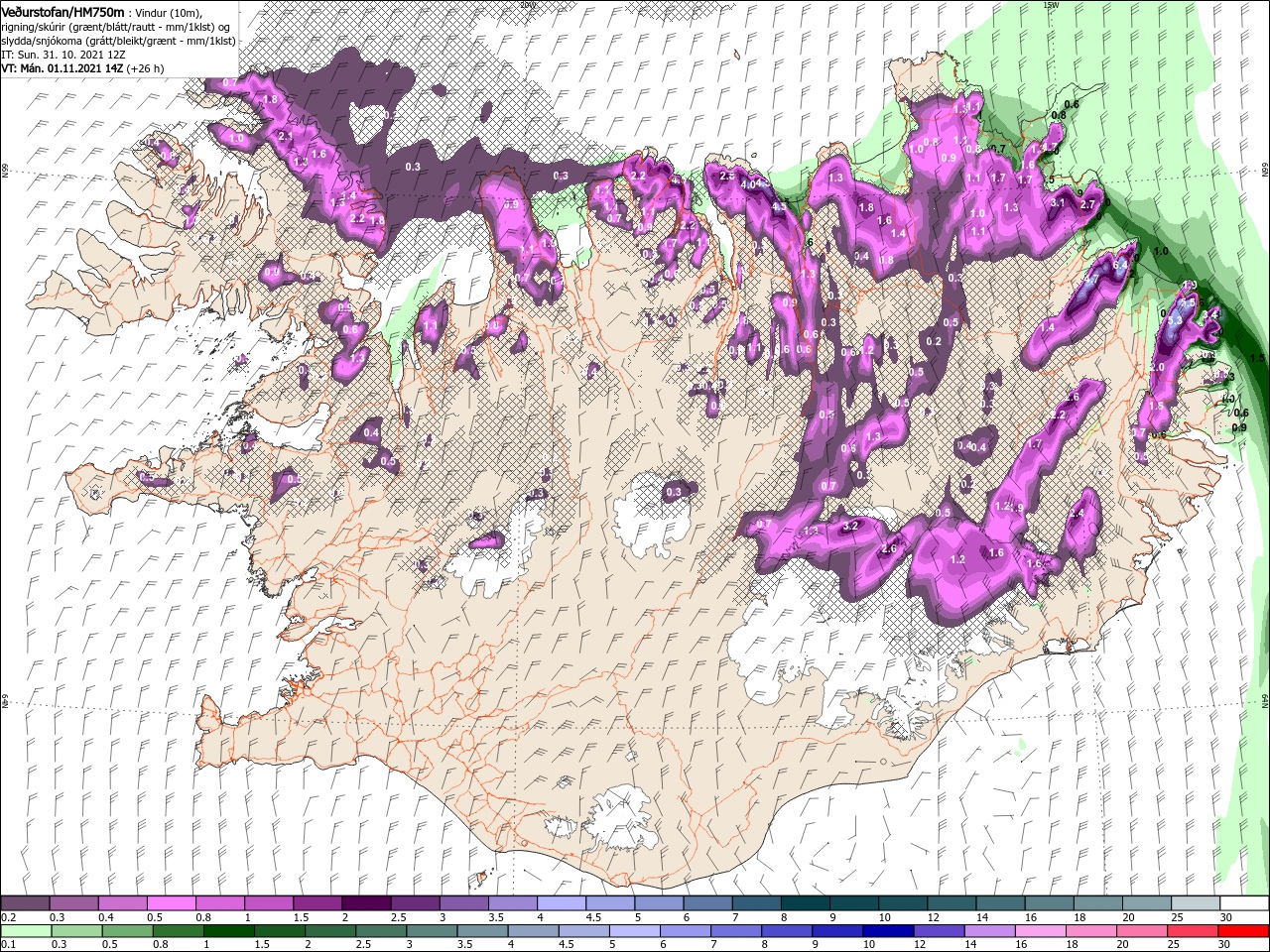
Task: Click the 2.7 precipitation value on the map
Action: tap(1087, 204)
